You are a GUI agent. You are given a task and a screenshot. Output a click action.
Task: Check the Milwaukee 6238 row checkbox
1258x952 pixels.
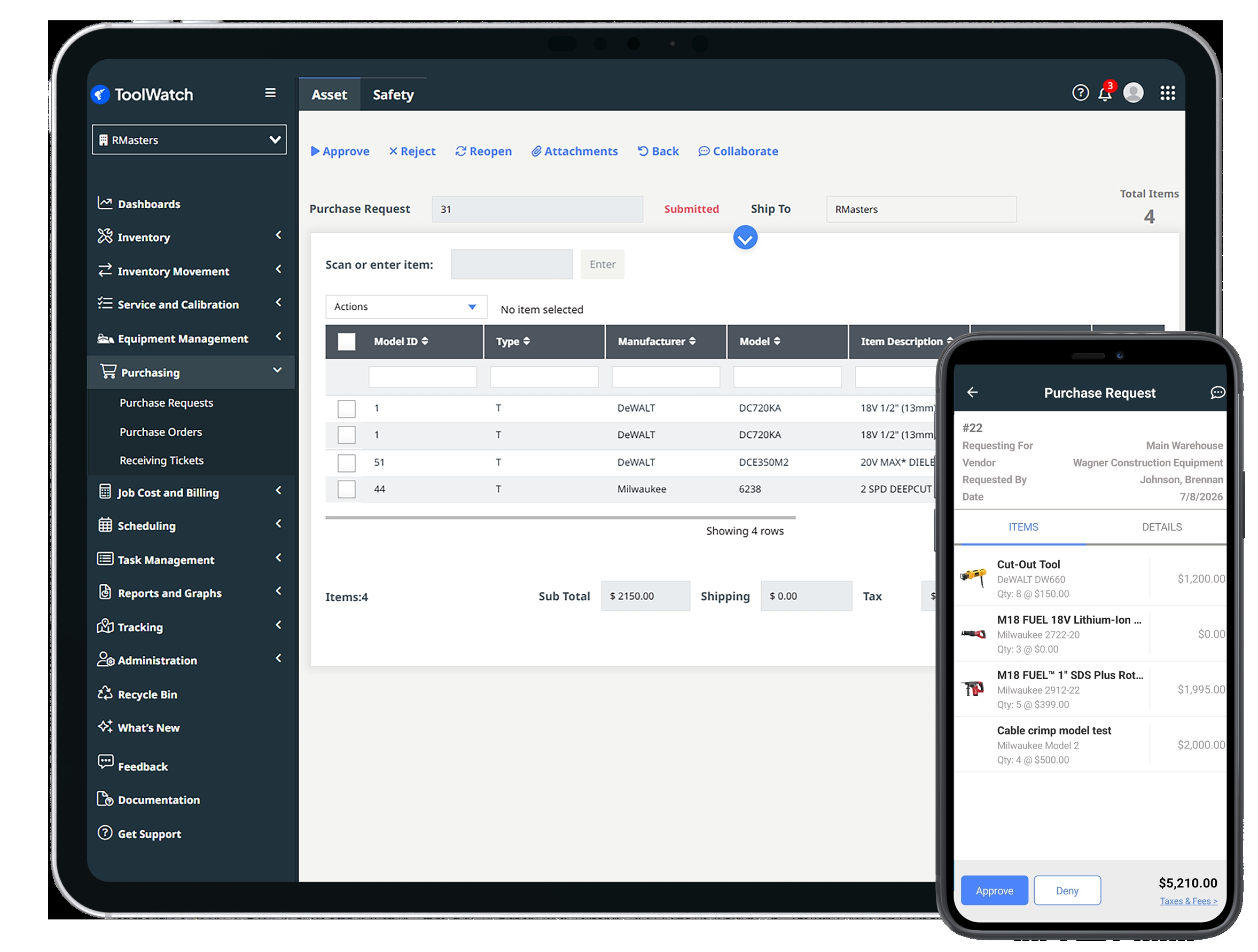point(346,489)
